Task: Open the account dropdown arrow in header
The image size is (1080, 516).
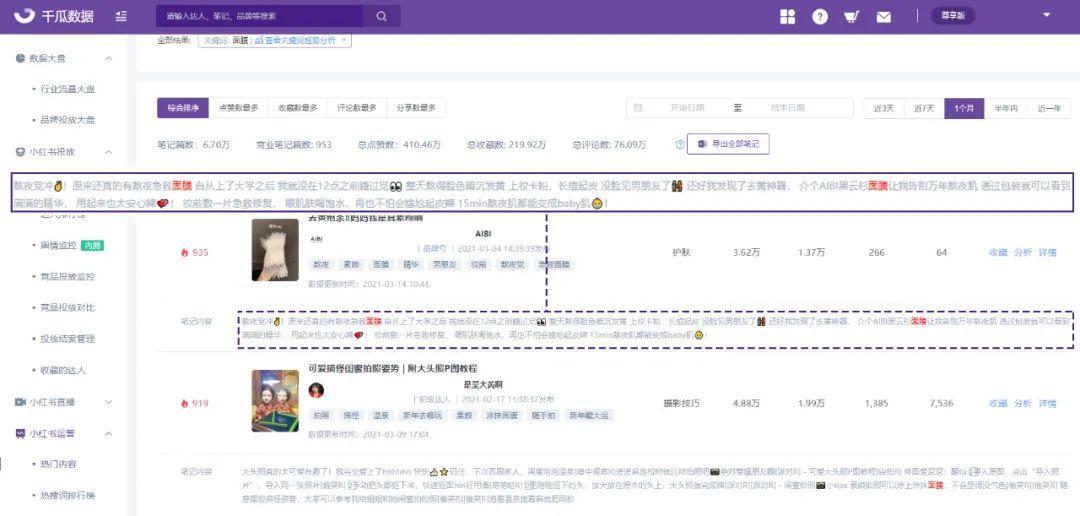Action: (x=1047, y=14)
